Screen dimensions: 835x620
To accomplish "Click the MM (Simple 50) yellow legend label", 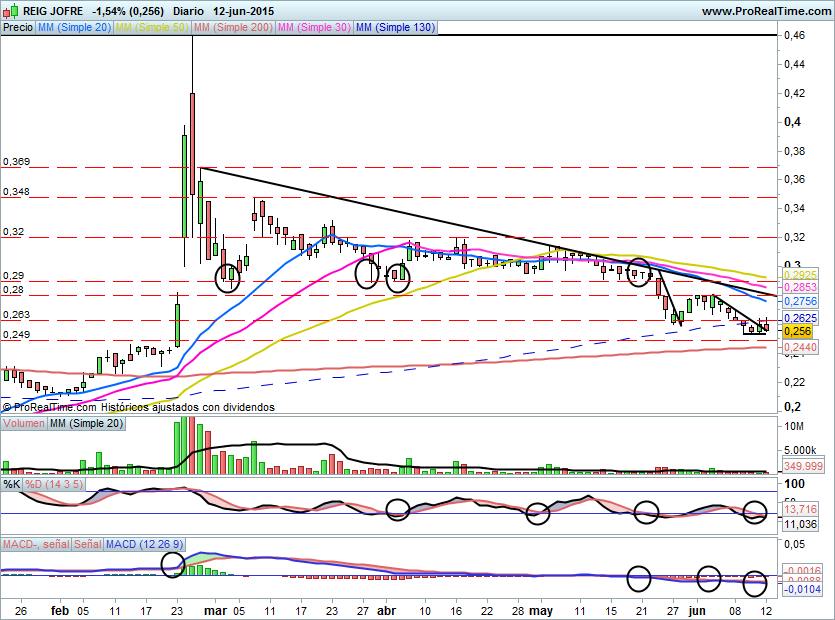I will pos(152,28).
